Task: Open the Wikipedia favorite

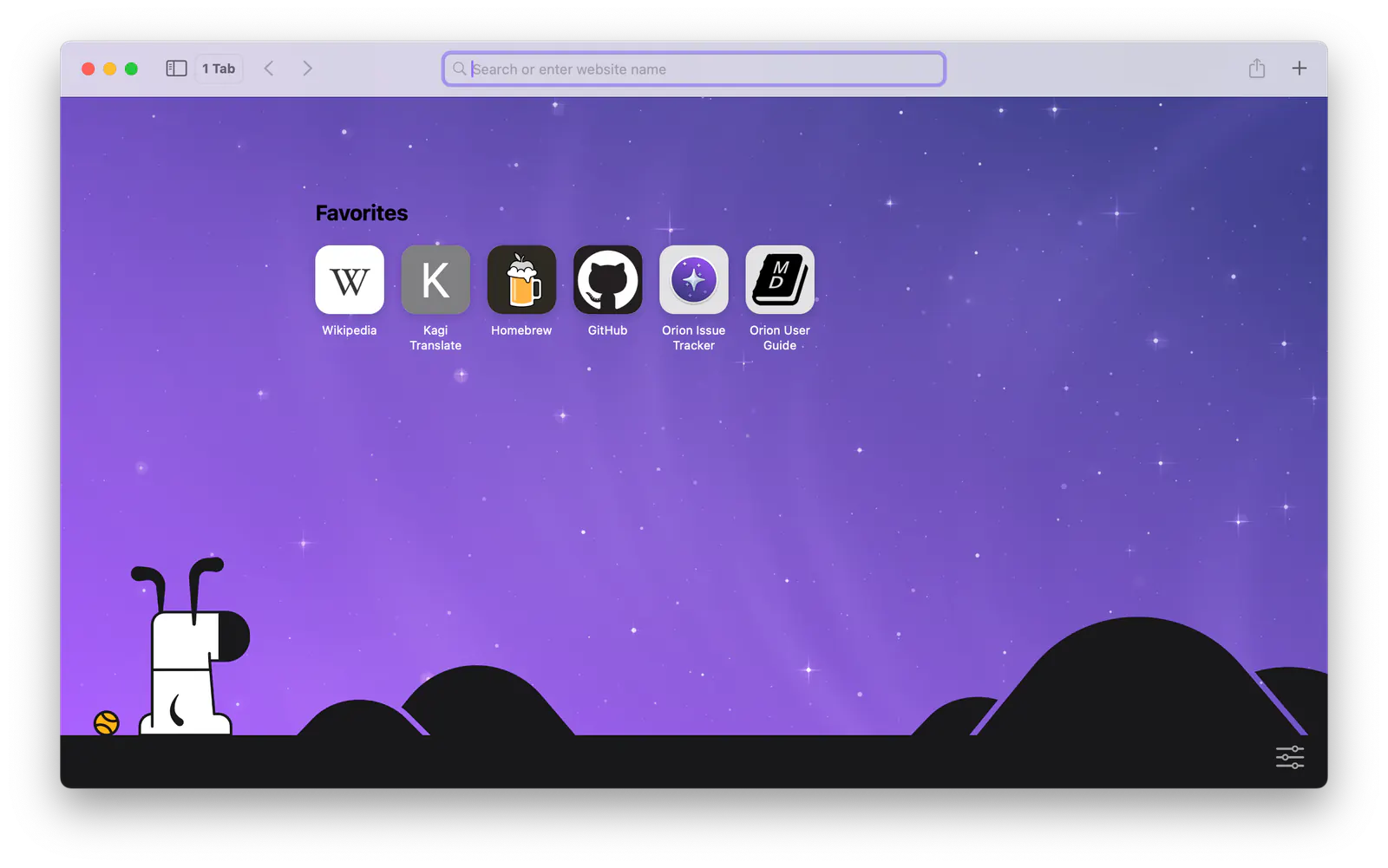Action: tap(350, 279)
